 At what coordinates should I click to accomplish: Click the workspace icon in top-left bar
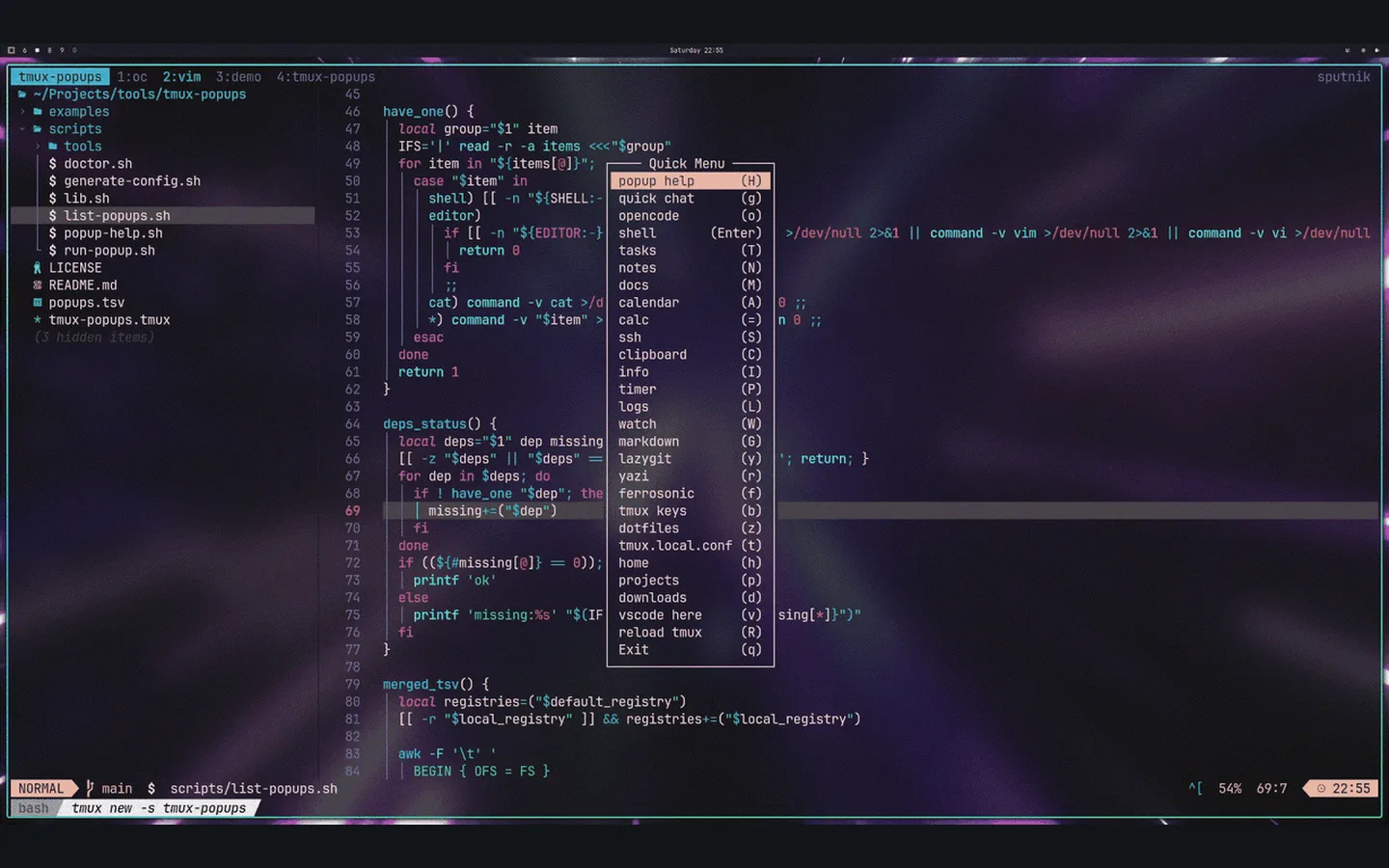tap(11, 50)
